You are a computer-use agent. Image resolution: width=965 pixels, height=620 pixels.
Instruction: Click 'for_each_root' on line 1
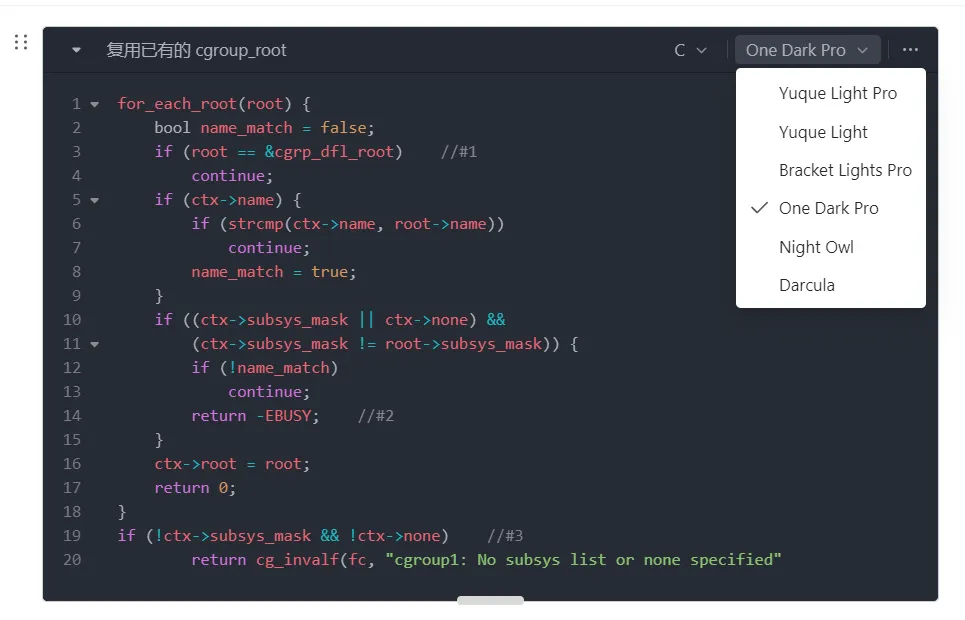177,104
